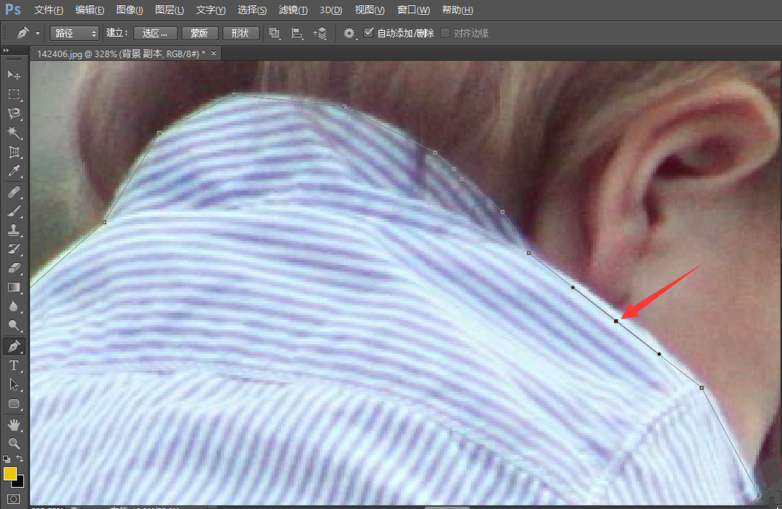The height and width of the screenshot is (509, 782).
Task: Click the anchor point marked by the red arrow
Action: coord(616,321)
